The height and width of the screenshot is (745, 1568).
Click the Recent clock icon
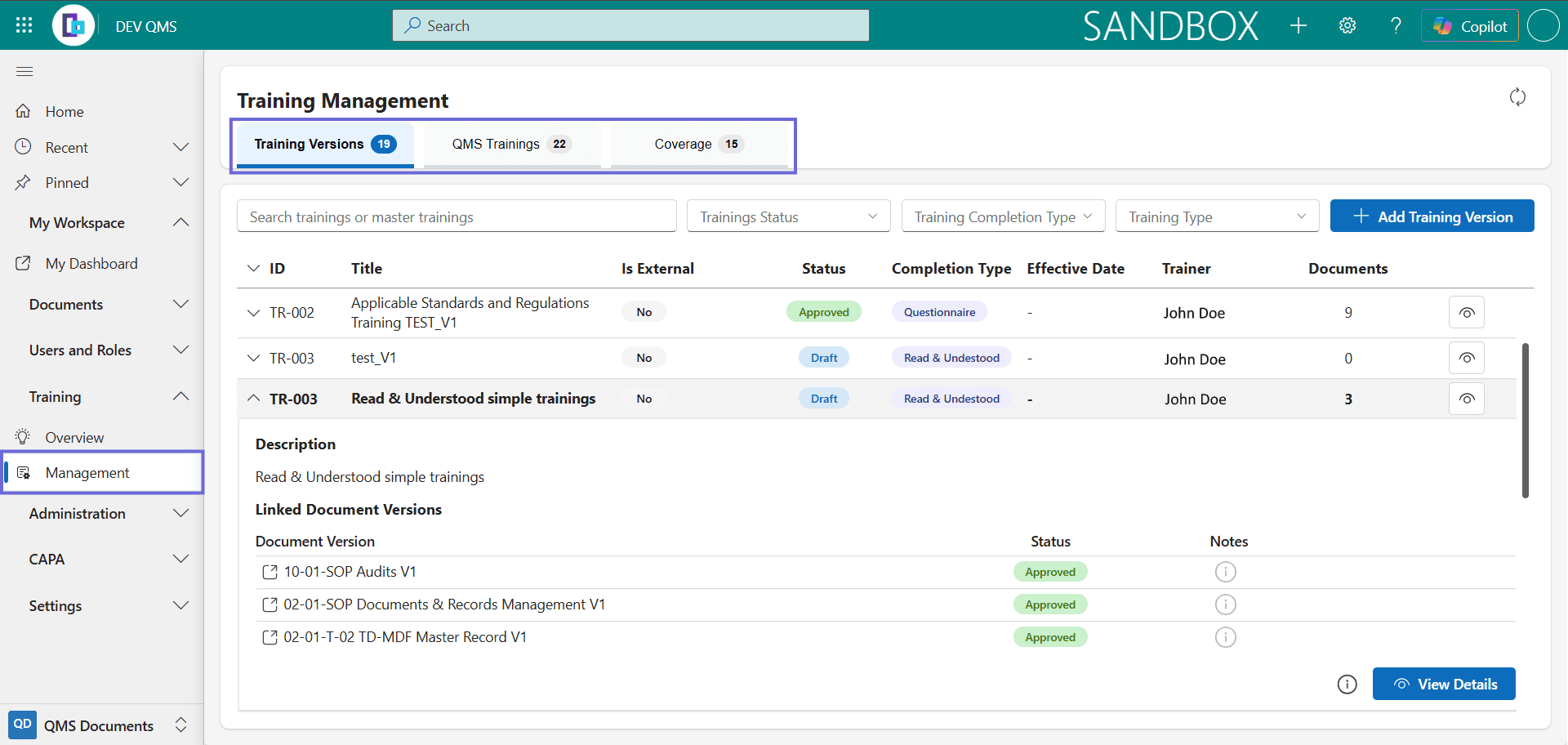(x=23, y=147)
